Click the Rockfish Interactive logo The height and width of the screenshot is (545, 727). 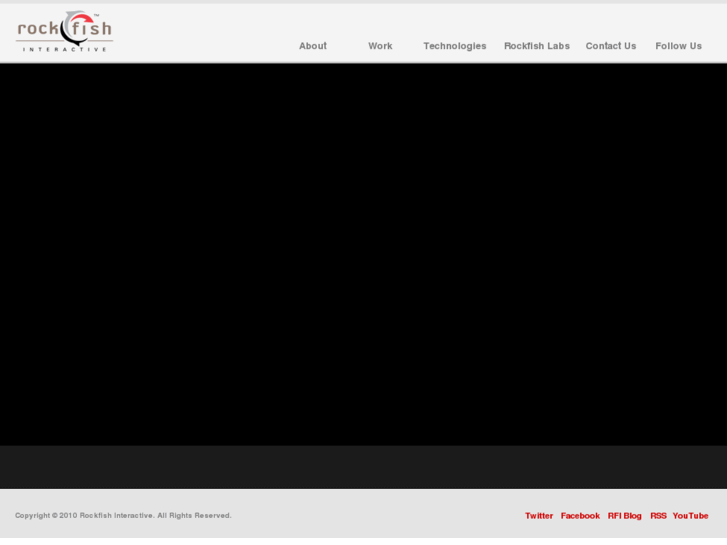coord(64,32)
